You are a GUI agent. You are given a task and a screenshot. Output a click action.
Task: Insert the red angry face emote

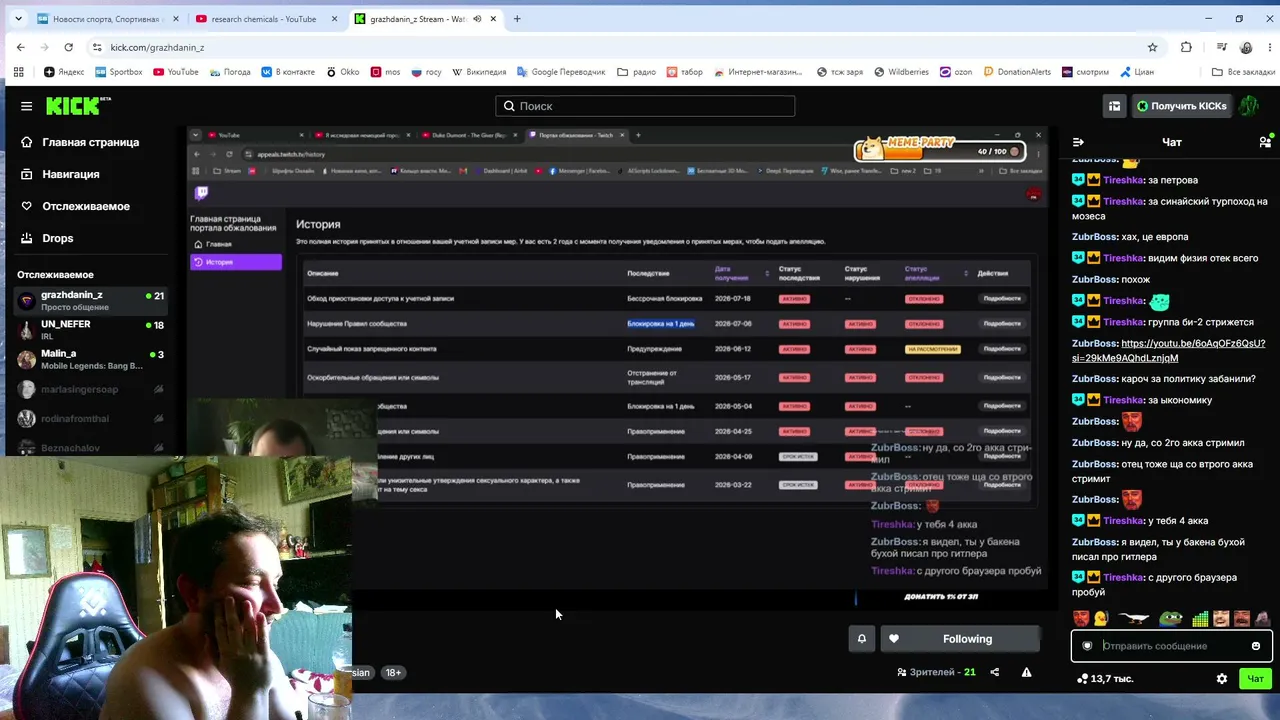tap(1081, 619)
